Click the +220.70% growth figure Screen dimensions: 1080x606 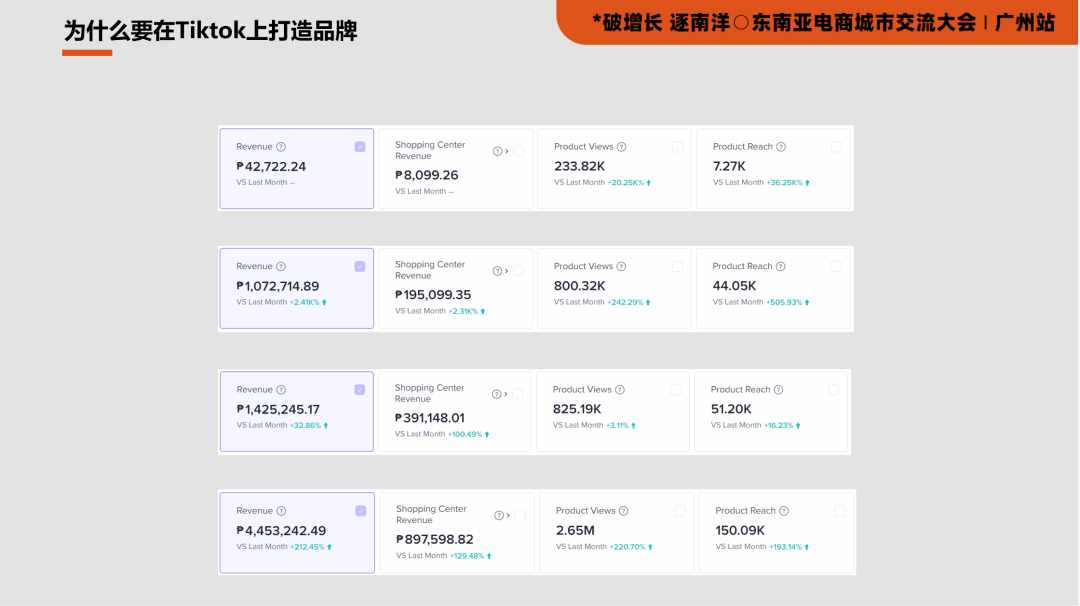click(x=627, y=547)
